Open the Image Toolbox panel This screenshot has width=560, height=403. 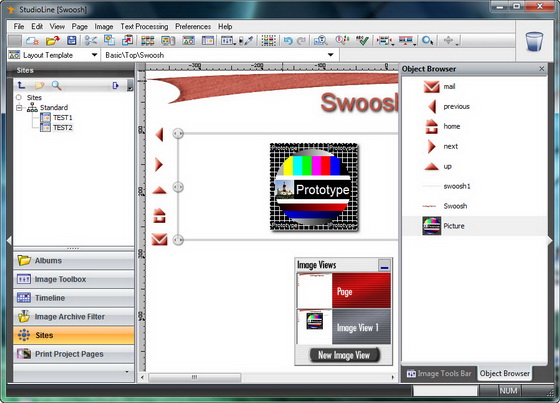(74, 279)
